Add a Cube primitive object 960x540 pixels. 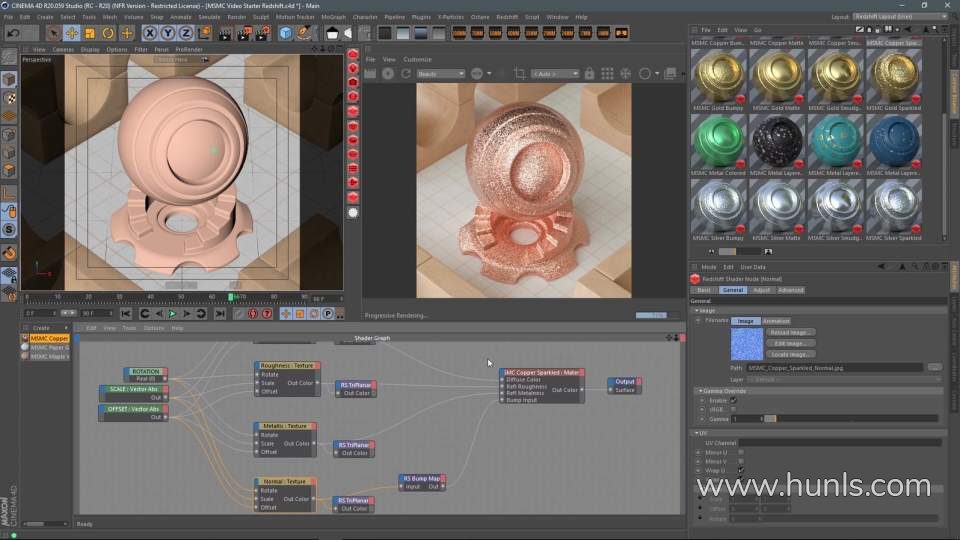286,33
